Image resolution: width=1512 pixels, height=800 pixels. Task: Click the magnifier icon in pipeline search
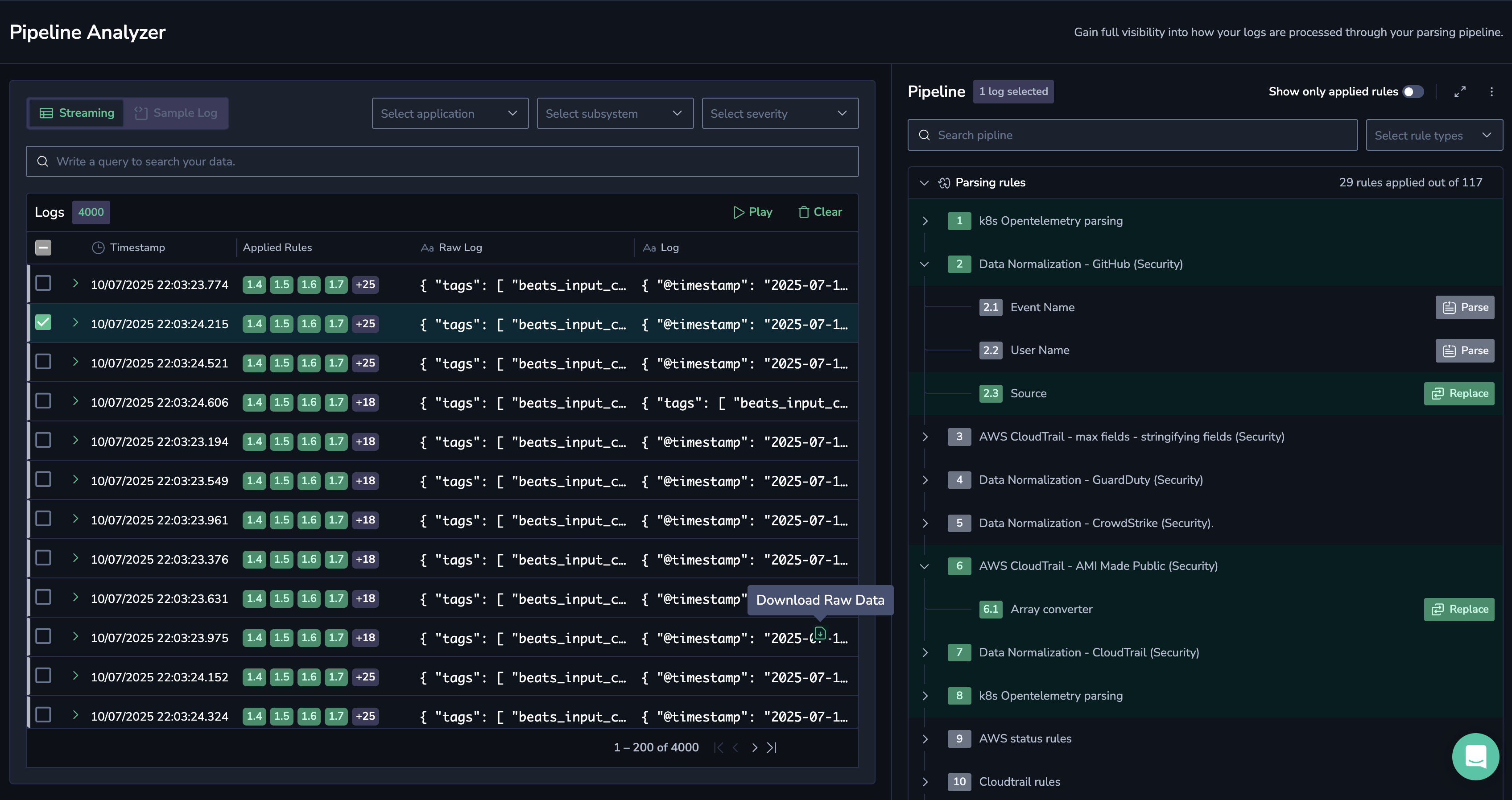(x=925, y=135)
